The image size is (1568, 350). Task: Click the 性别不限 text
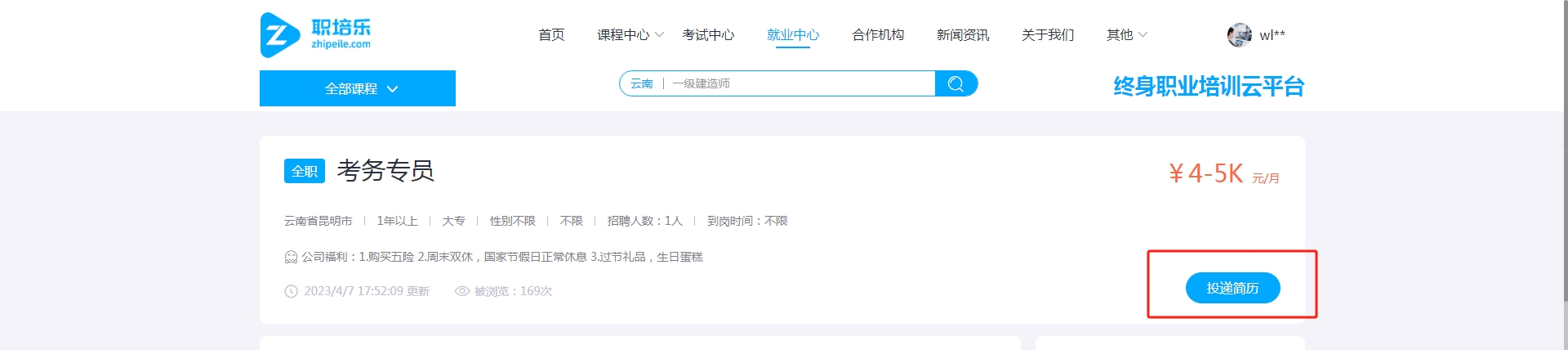click(513, 221)
